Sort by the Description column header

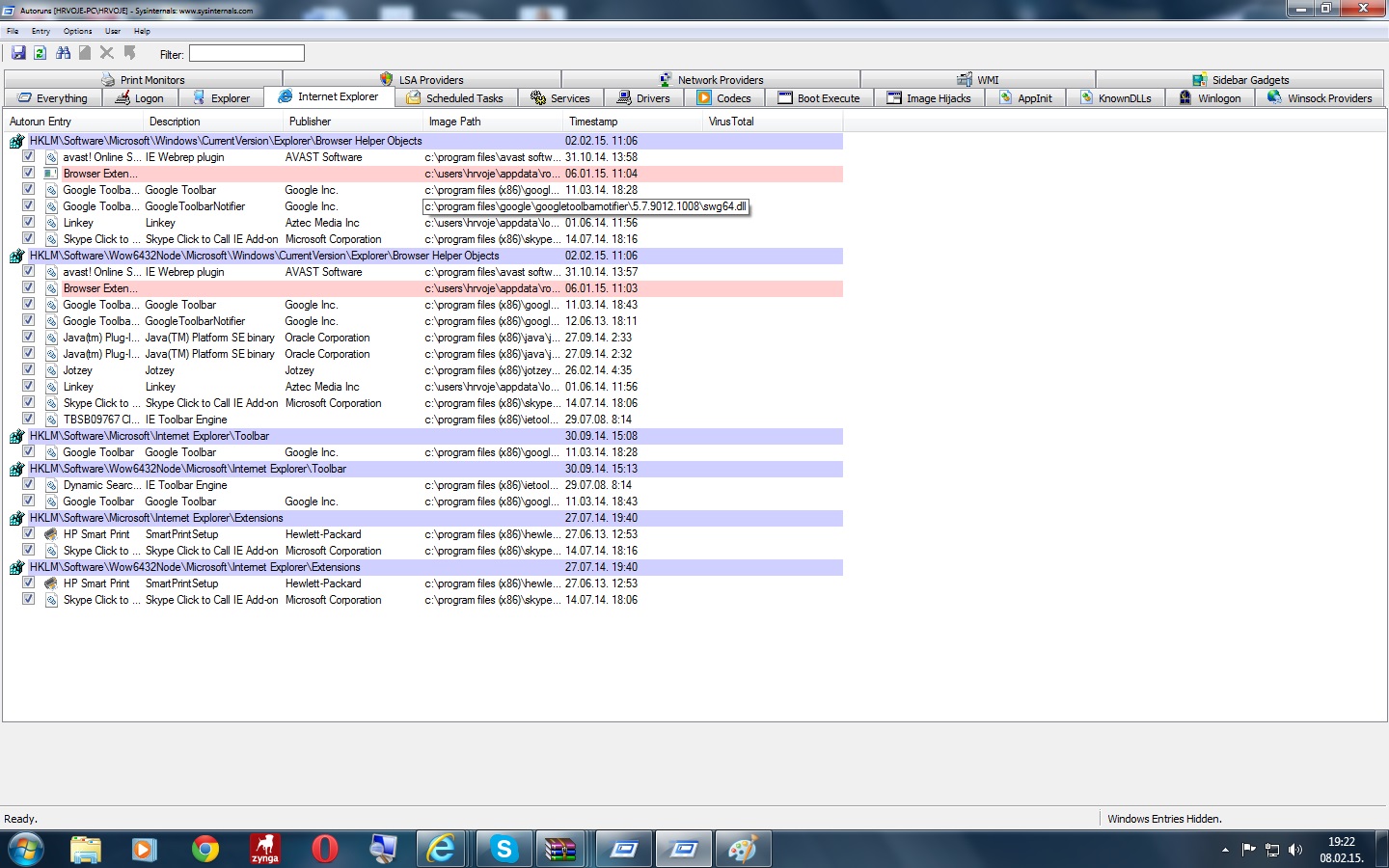click(214, 122)
